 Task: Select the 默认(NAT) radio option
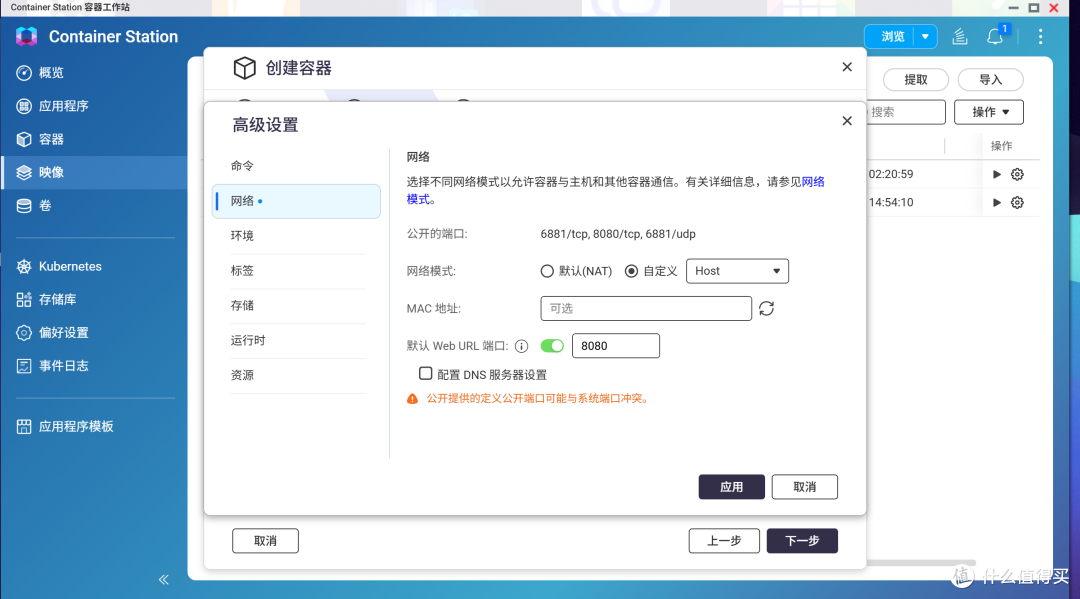point(547,271)
